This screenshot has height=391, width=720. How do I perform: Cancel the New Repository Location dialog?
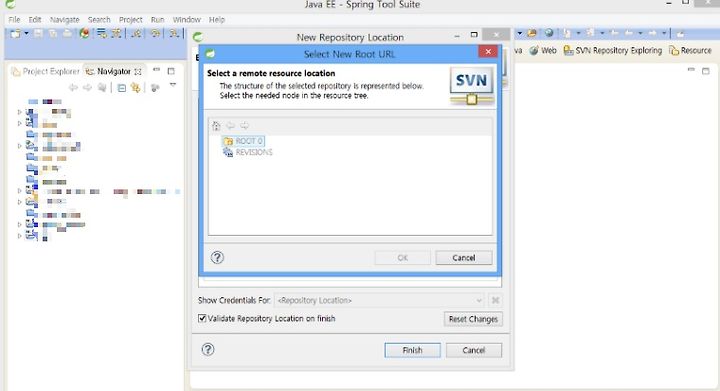(x=474, y=350)
